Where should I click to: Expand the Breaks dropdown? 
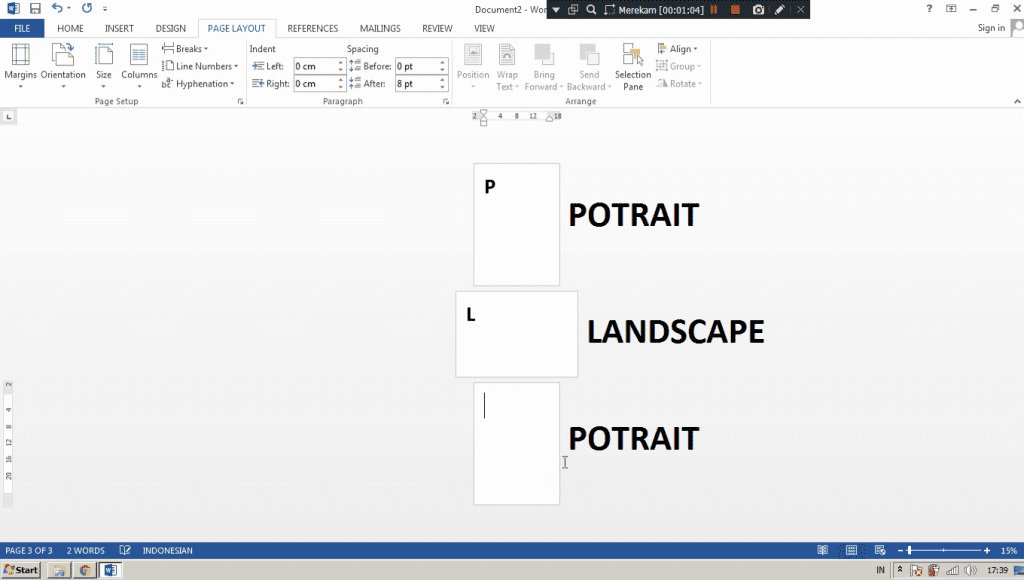pyautogui.click(x=186, y=49)
